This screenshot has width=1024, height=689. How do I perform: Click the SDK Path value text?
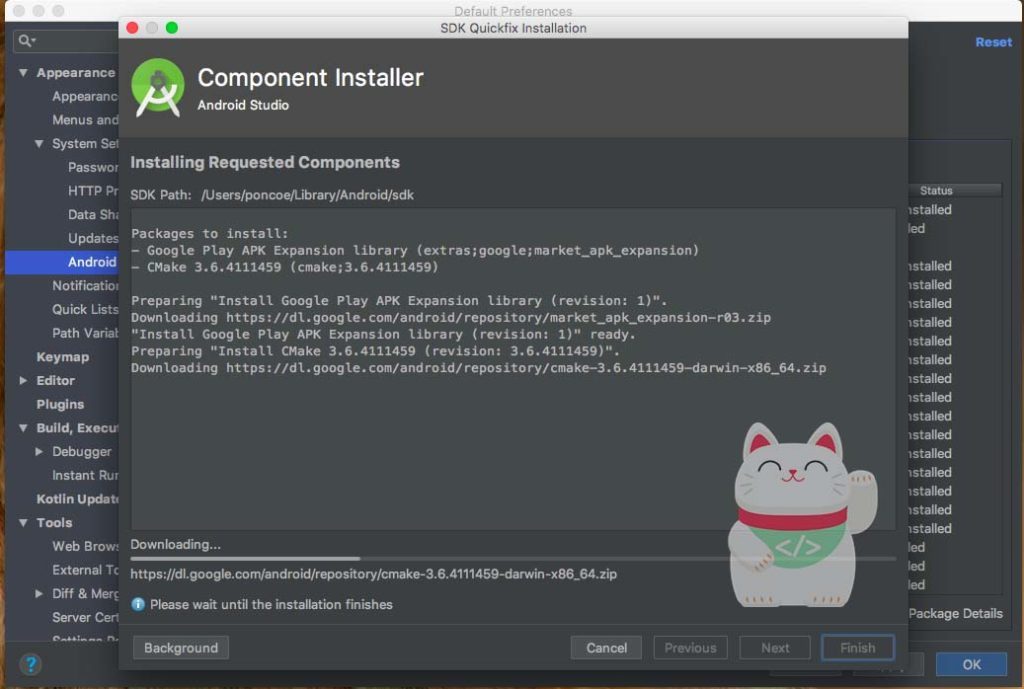click(x=307, y=195)
